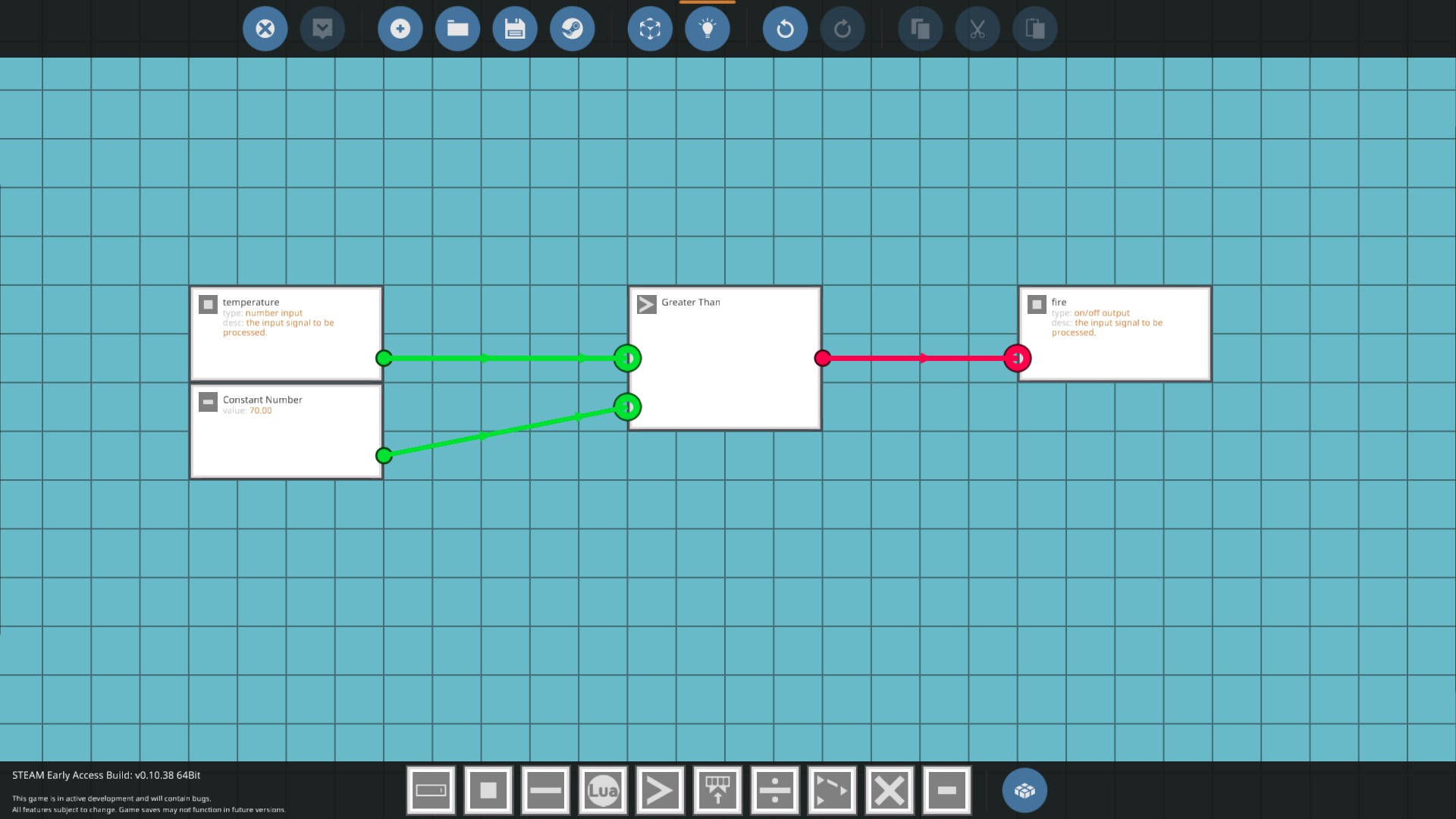This screenshot has height=819, width=1456.
Task: Click the new microcontroller plus icon
Action: click(x=400, y=29)
